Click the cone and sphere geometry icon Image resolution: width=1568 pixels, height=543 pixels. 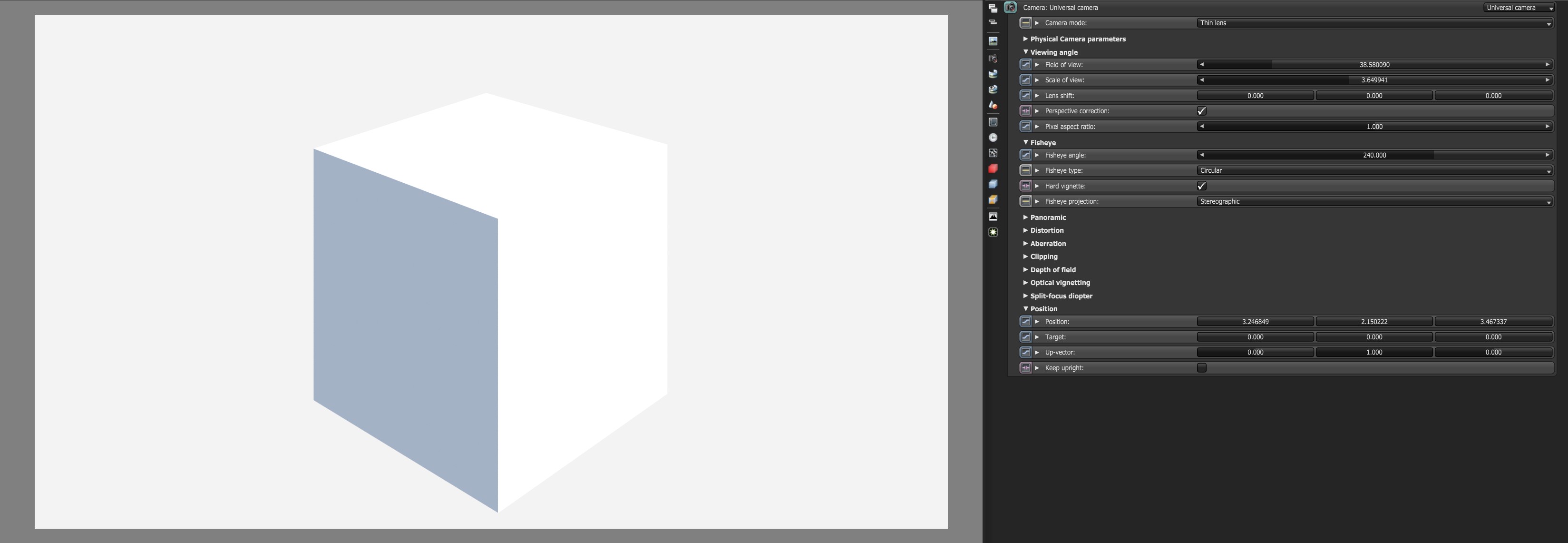993,105
